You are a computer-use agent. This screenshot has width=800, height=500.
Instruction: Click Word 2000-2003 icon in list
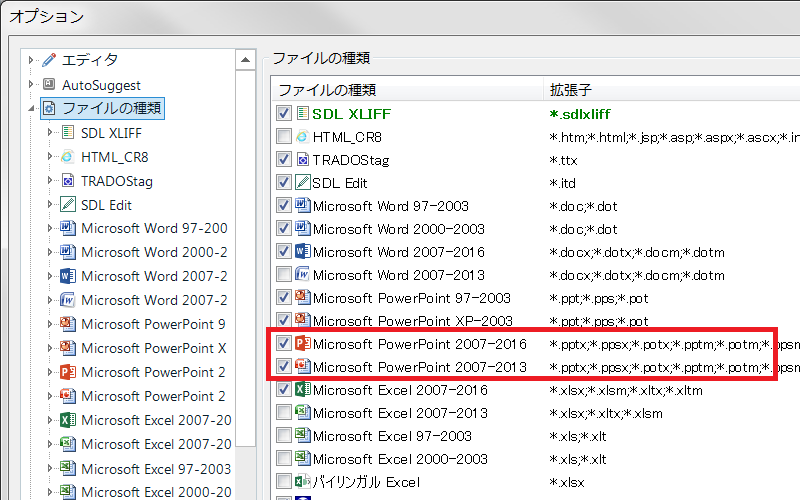pos(303,229)
